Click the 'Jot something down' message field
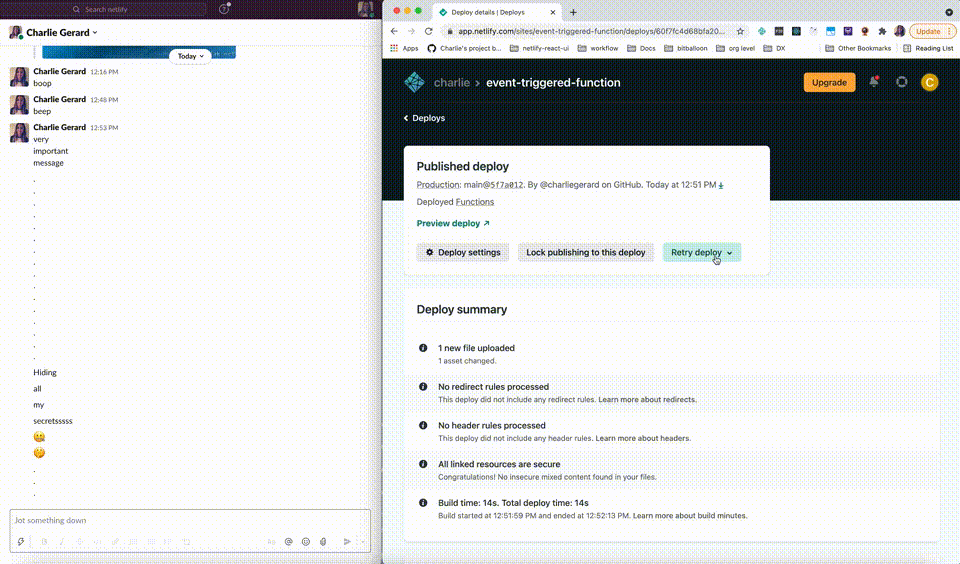Viewport: 960px width, 564px height. (x=190, y=520)
